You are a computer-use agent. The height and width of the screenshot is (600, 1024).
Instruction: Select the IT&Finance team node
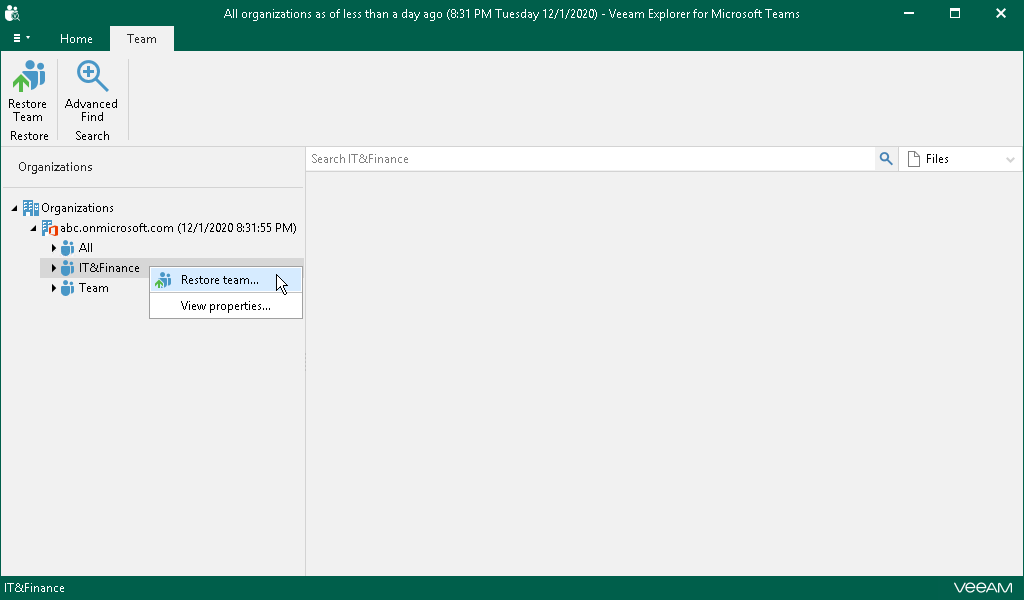point(107,267)
